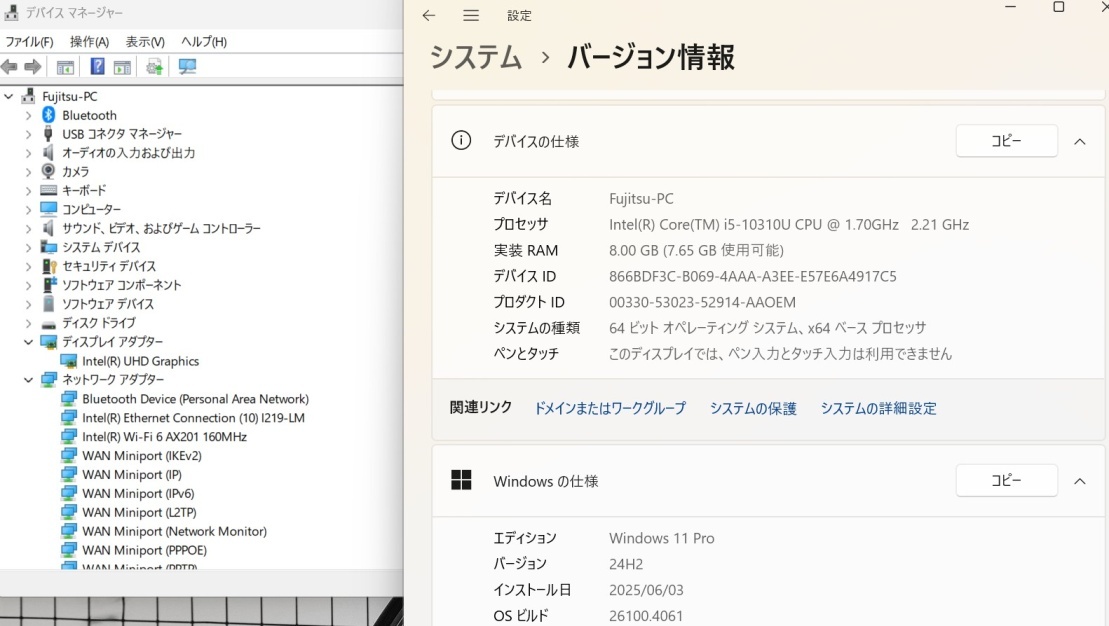Click the info icon beside デバイスの仕様
The height and width of the screenshot is (626, 1109).
[461, 141]
